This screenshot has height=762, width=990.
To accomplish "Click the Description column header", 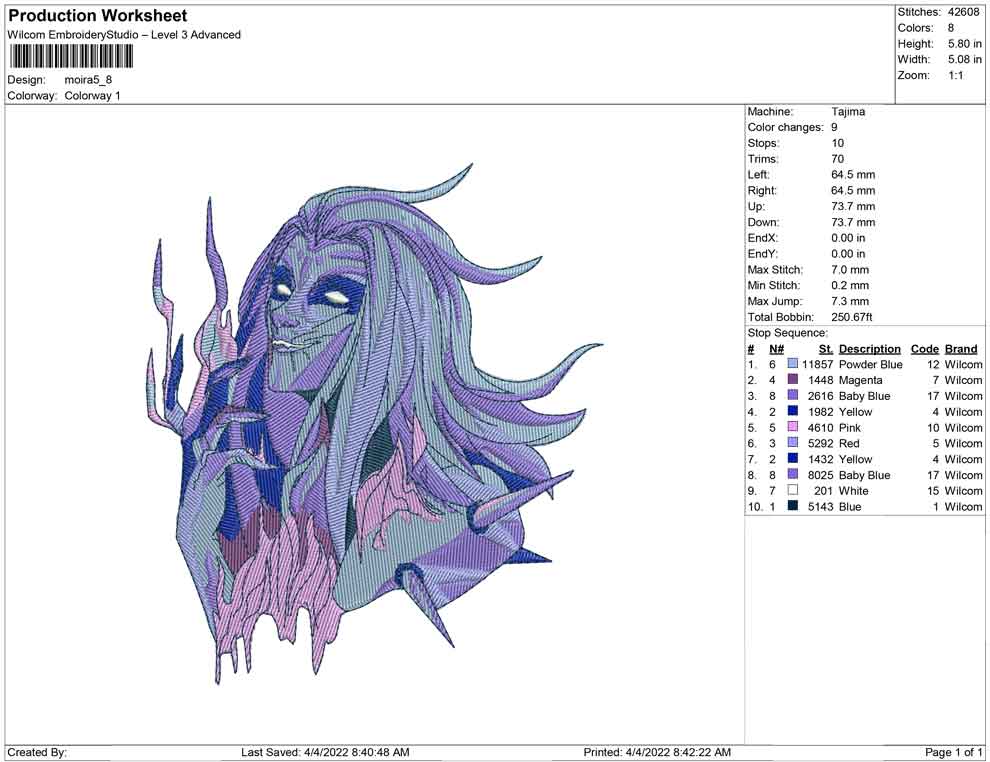I will click(869, 349).
